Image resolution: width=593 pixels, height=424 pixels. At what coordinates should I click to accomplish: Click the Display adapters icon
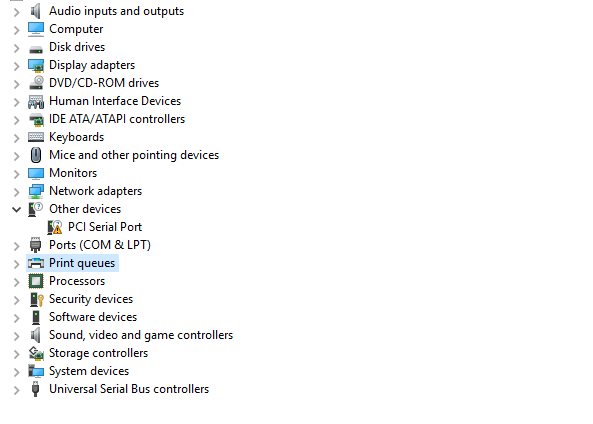pyautogui.click(x=36, y=65)
